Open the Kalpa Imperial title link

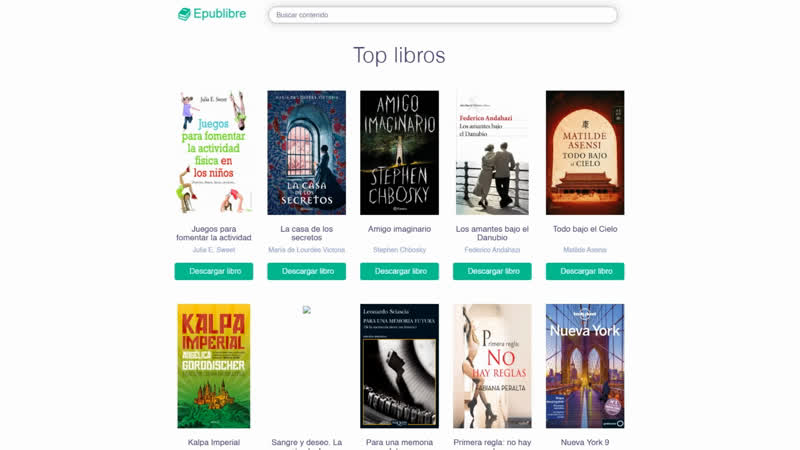(x=214, y=442)
